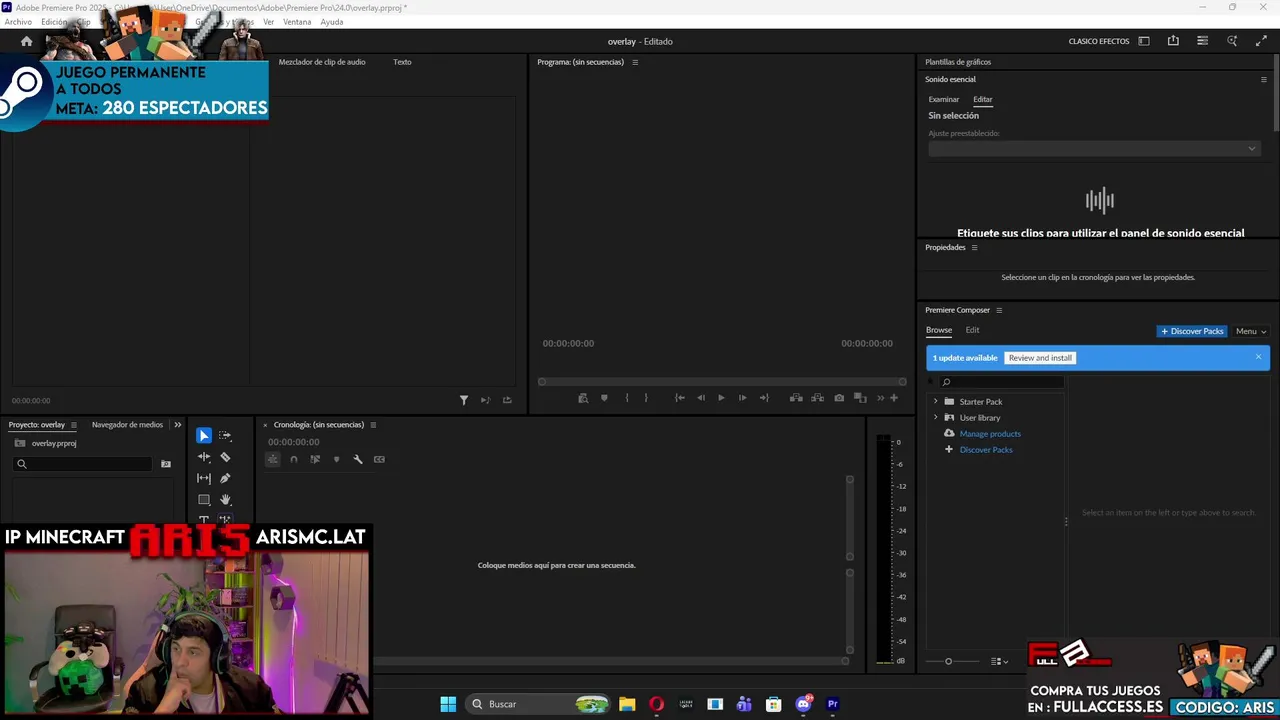
Task: Toggle nest sequence insert mode button
Action: coord(272,459)
